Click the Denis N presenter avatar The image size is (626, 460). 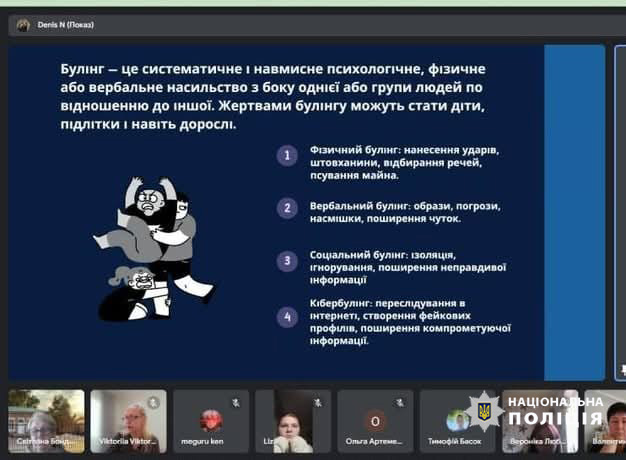point(23,26)
